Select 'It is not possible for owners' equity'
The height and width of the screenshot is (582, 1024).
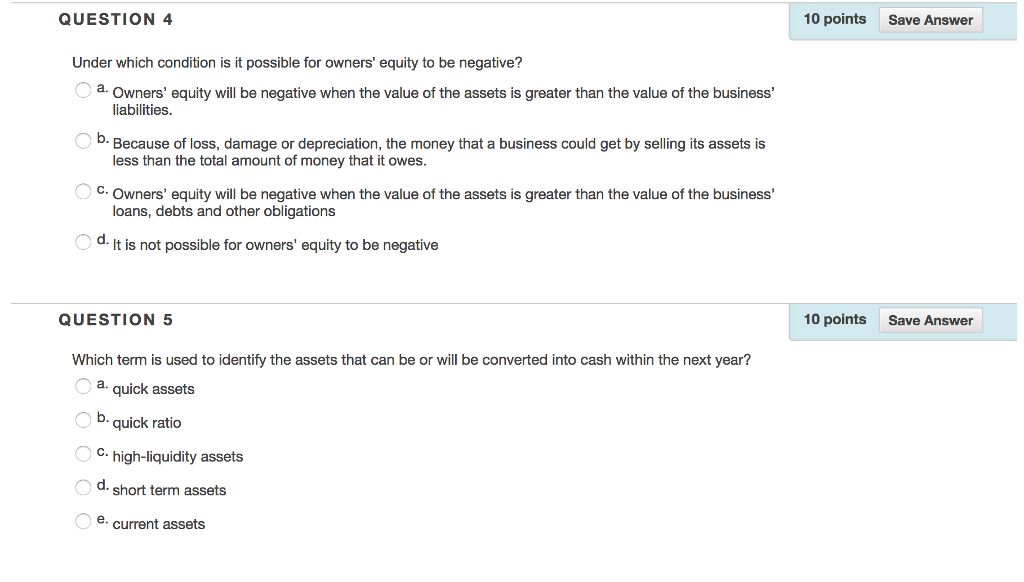point(83,241)
